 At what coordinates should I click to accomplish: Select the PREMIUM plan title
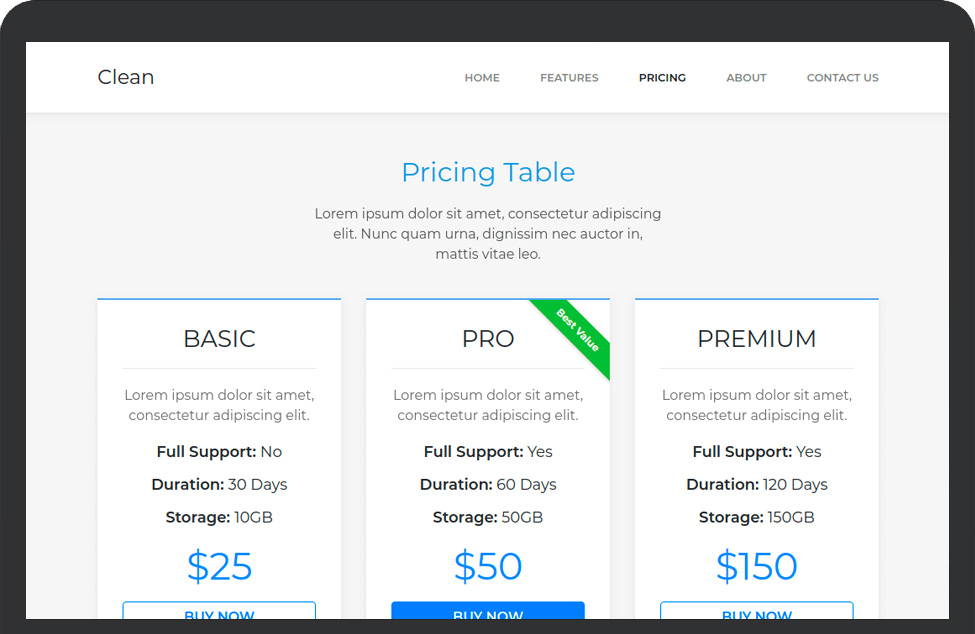tap(756, 339)
